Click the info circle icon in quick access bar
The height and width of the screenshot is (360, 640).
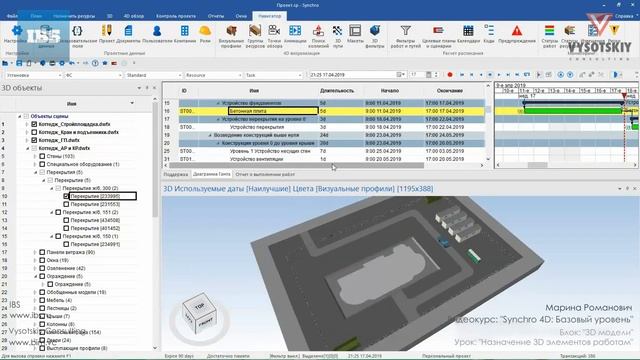[95, 63]
